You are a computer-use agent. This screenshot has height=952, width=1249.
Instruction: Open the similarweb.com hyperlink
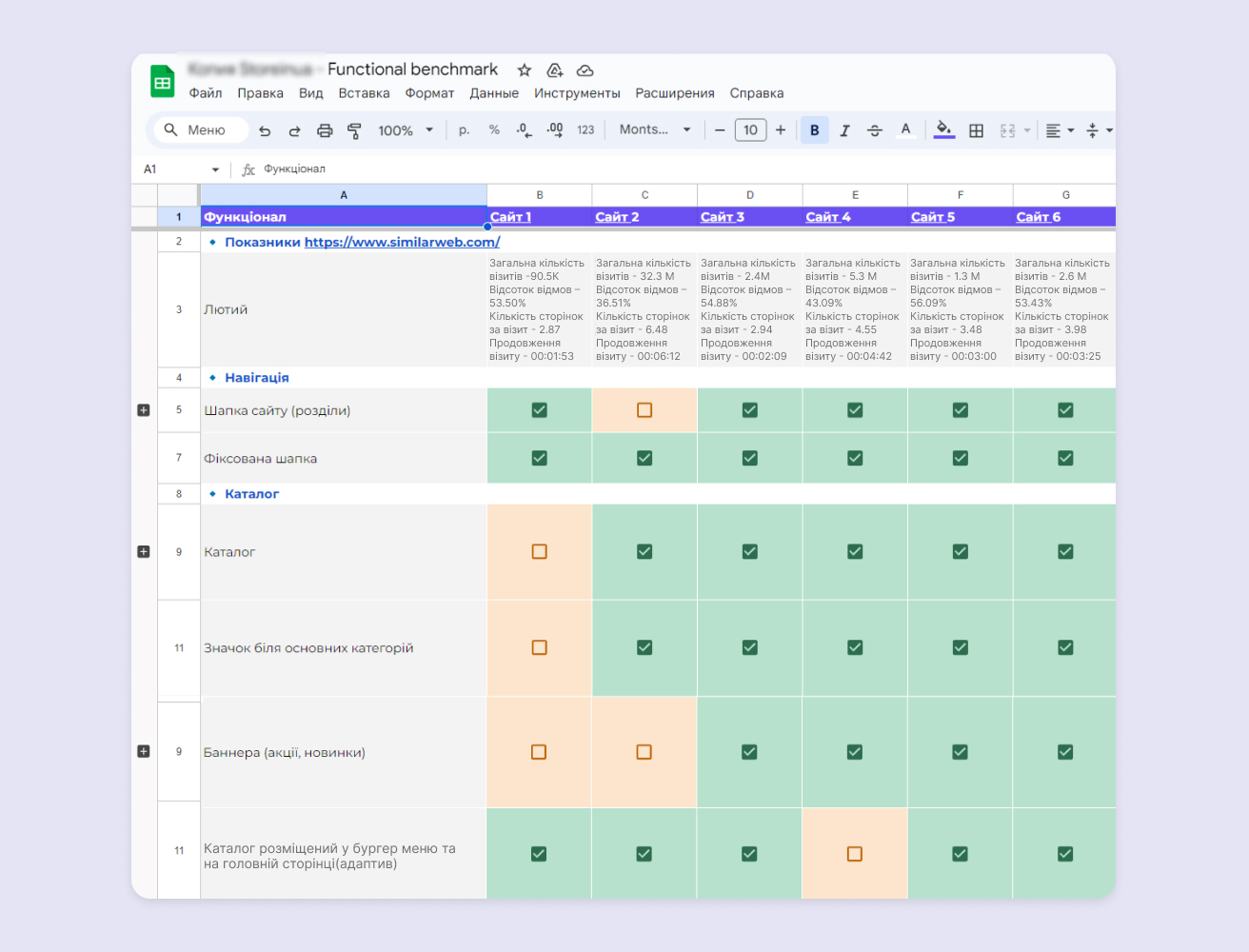(x=402, y=242)
